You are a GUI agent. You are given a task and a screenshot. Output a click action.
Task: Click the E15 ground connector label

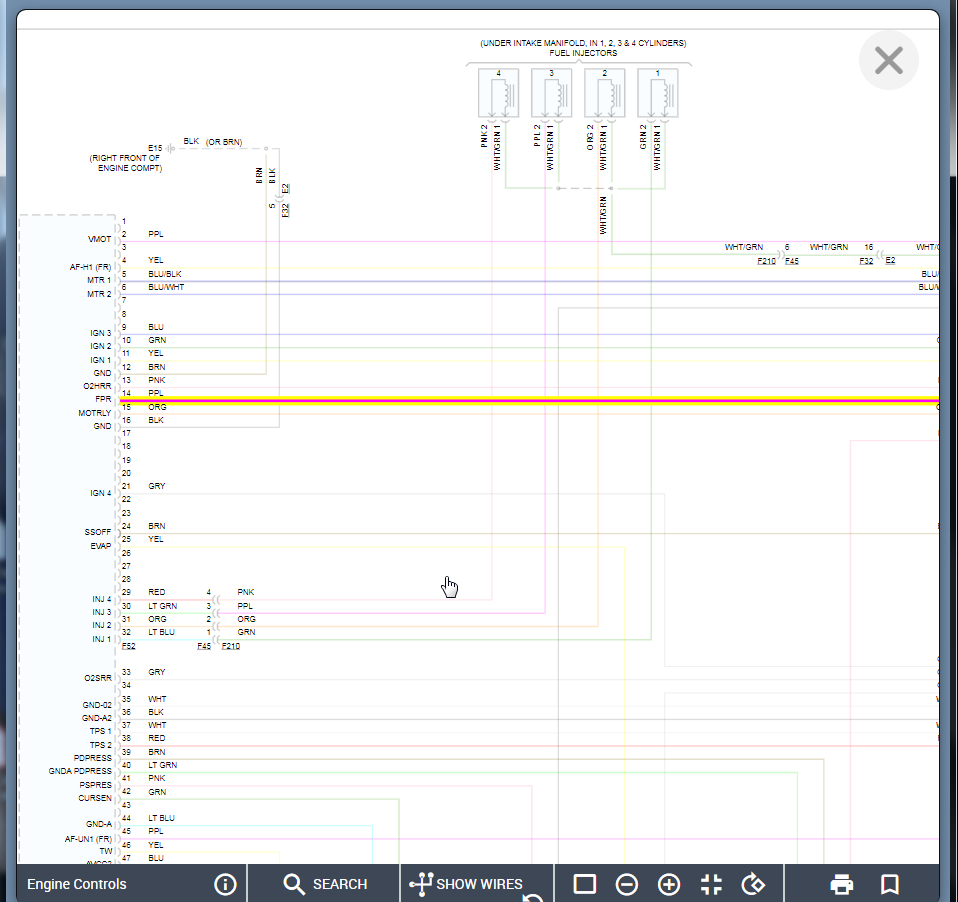(x=155, y=148)
